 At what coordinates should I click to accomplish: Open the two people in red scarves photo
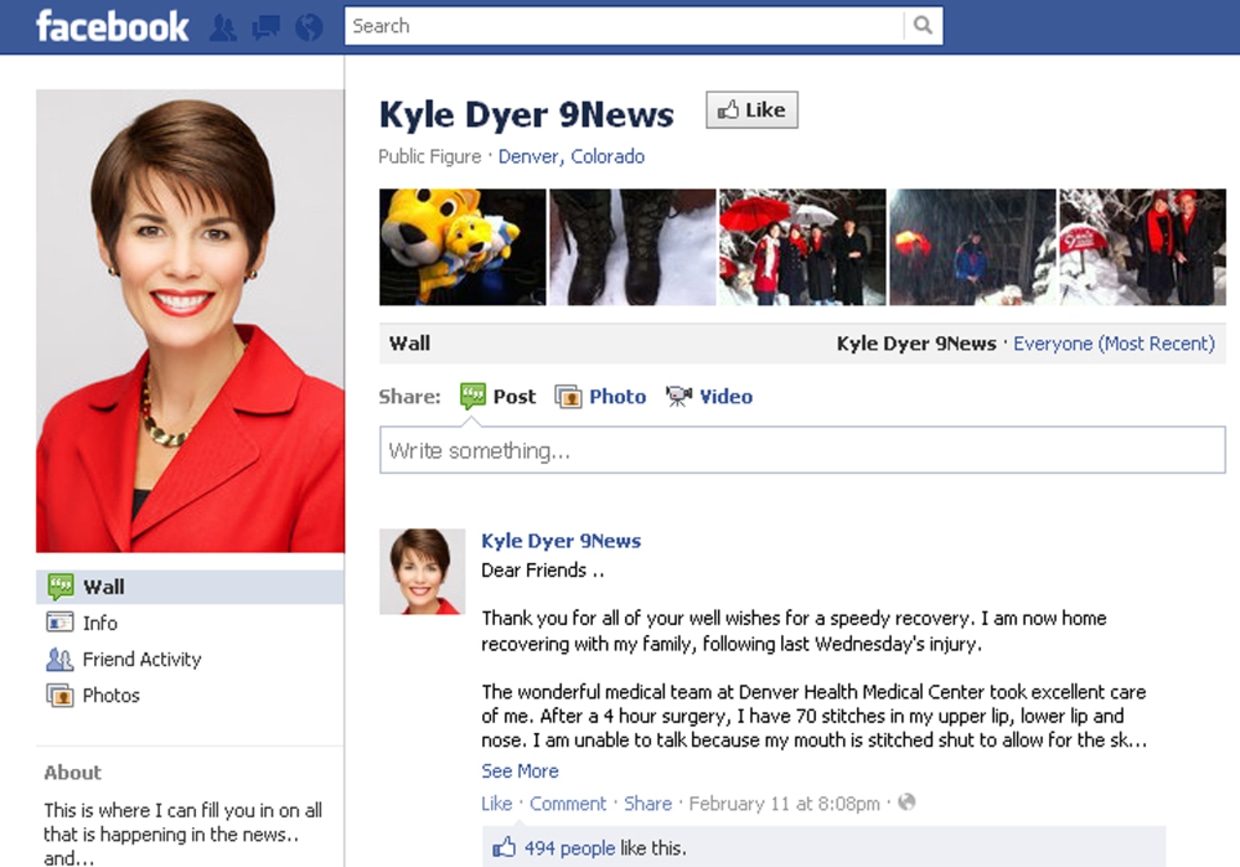pyautogui.click(x=1142, y=247)
